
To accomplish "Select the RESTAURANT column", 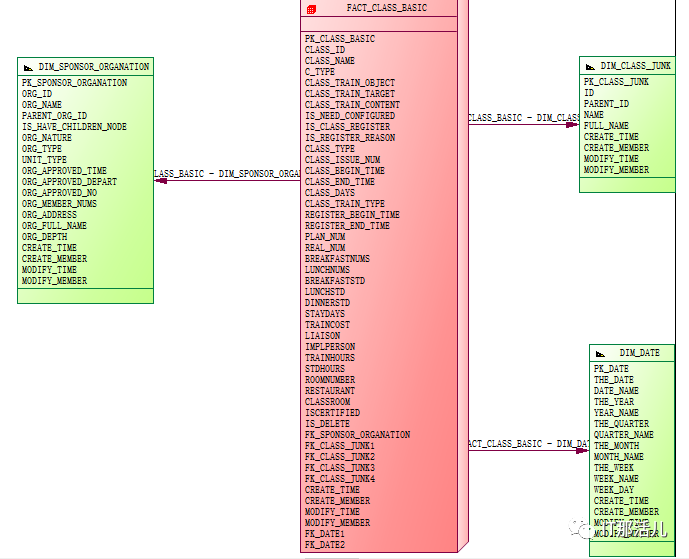I will pos(330,391).
